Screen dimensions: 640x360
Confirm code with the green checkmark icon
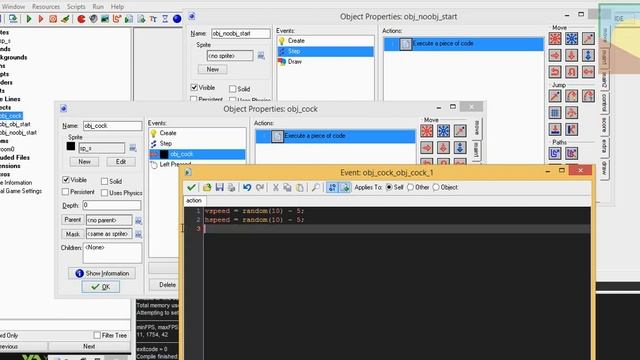(191, 187)
